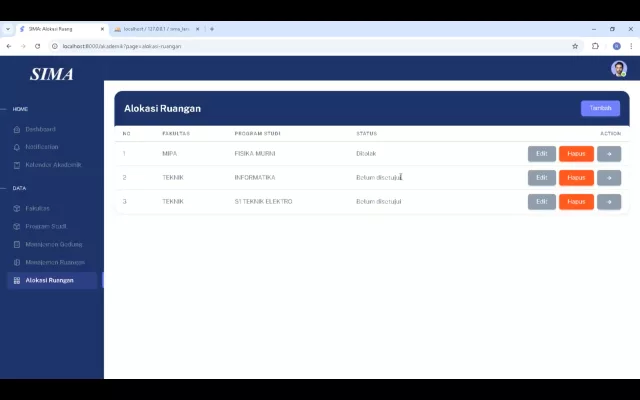The height and width of the screenshot is (400, 640).
Task: Click the Notification bell icon
Action: click(x=17, y=147)
